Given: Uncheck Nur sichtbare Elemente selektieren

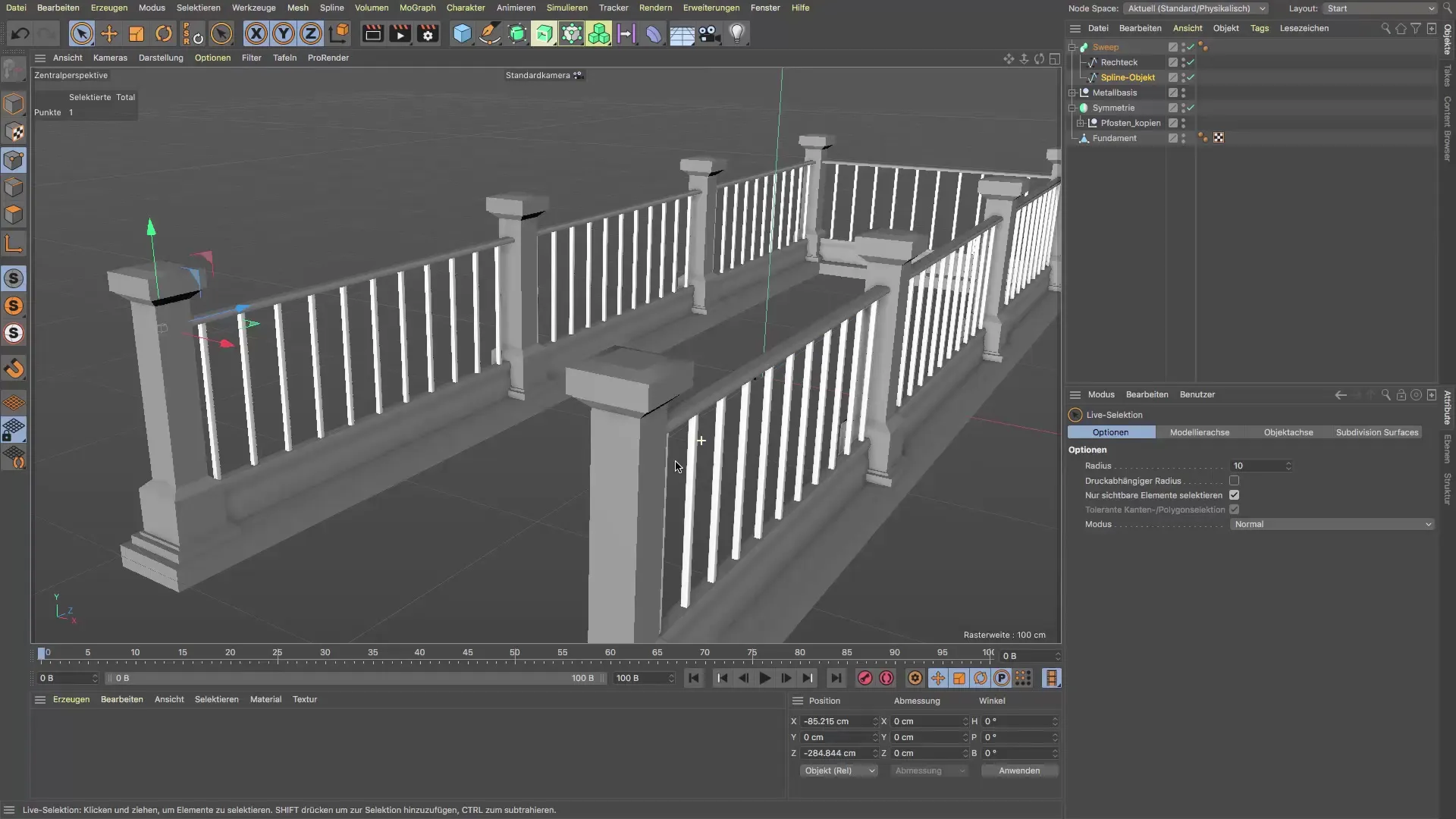Looking at the screenshot, I should coord(1234,495).
